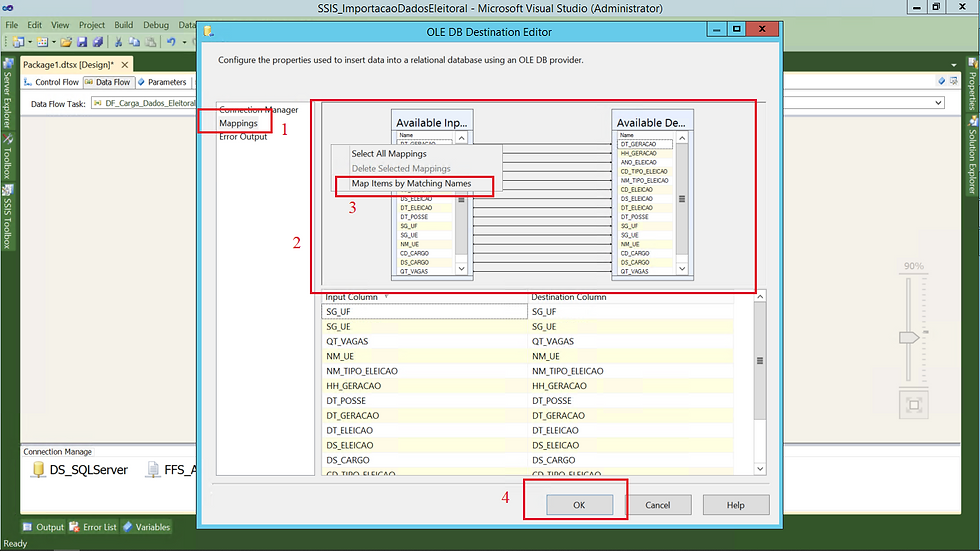Click OK in the Destination Editor
Screen dimensions: 980x551
click(x=579, y=505)
